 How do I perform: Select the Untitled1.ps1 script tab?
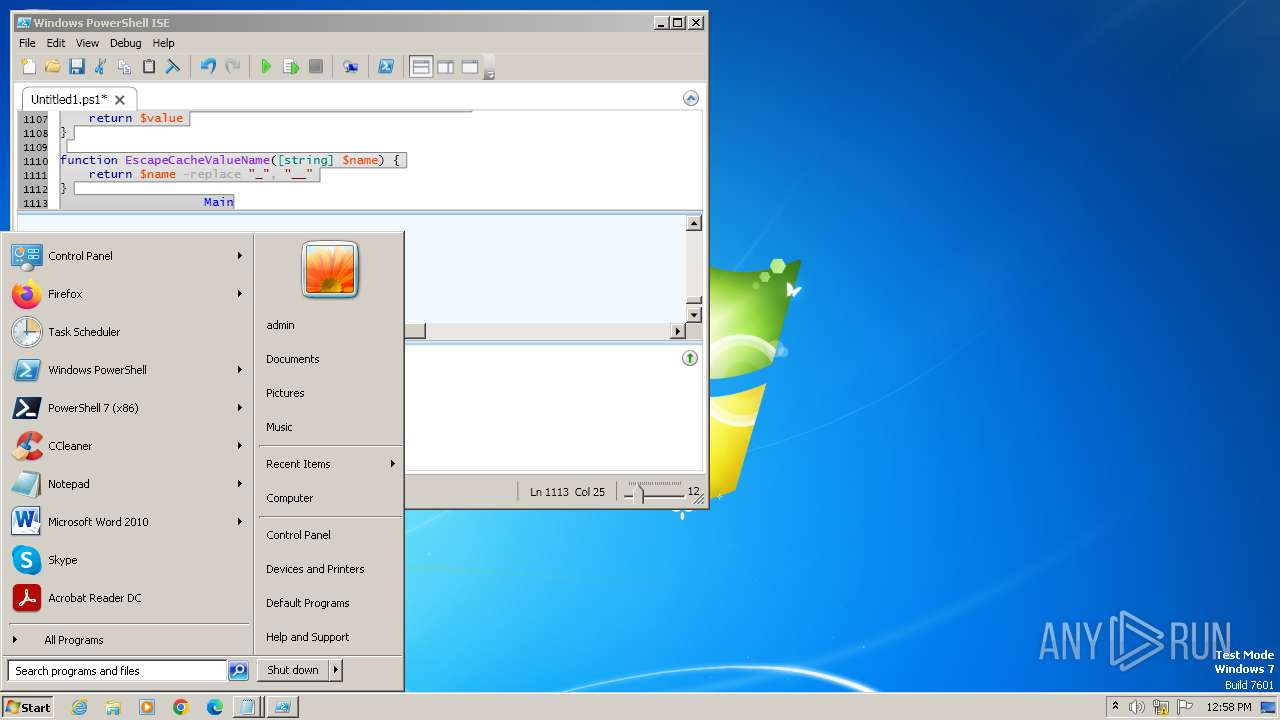click(69, 100)
